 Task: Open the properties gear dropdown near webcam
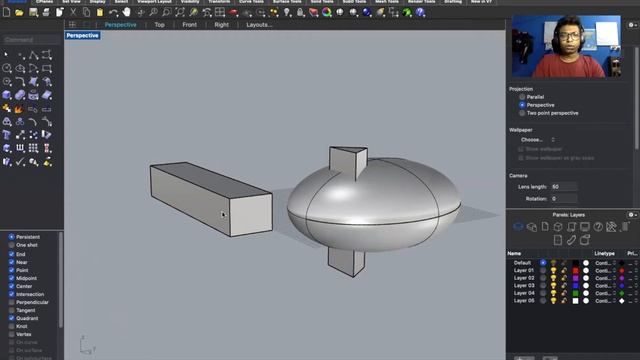coord(632,25)
